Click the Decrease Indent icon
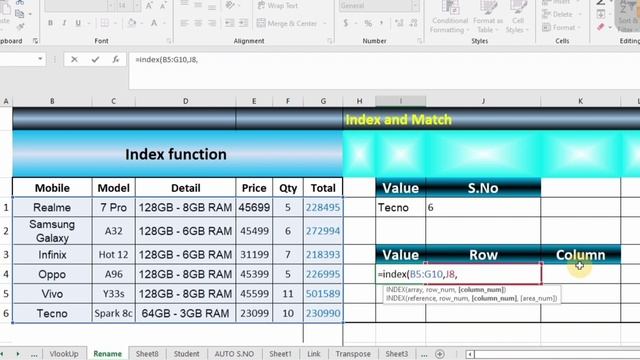 (x=230, y=23)
